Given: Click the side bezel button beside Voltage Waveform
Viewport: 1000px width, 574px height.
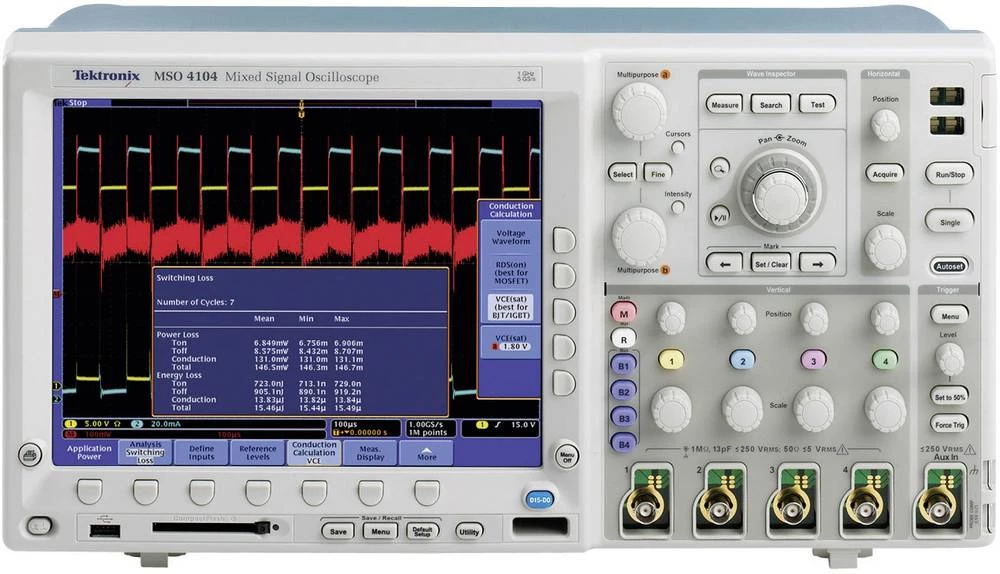Looking at the screenshot, I should coord(564,240).
